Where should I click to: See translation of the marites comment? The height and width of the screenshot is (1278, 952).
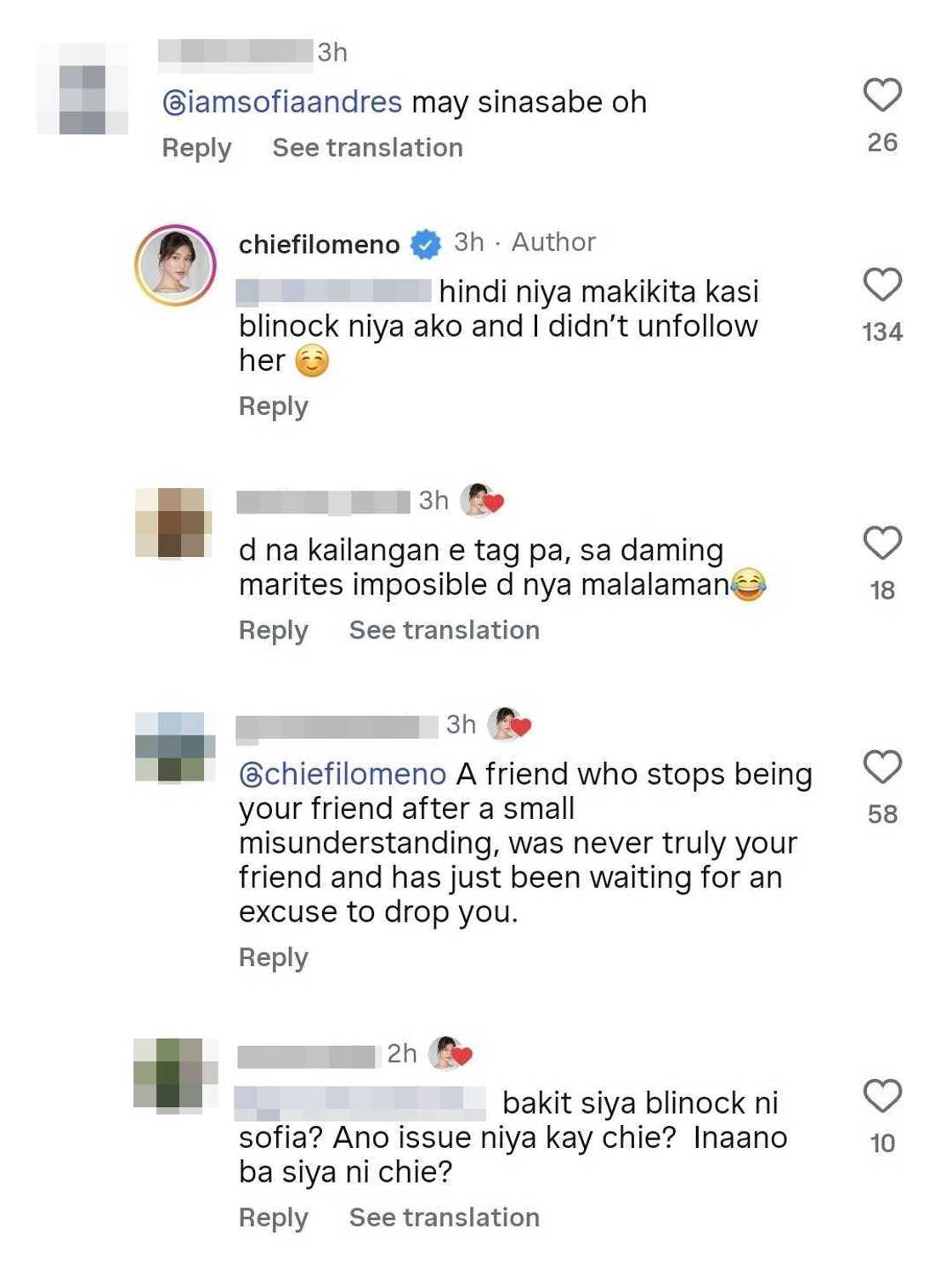tap(444, 630)
